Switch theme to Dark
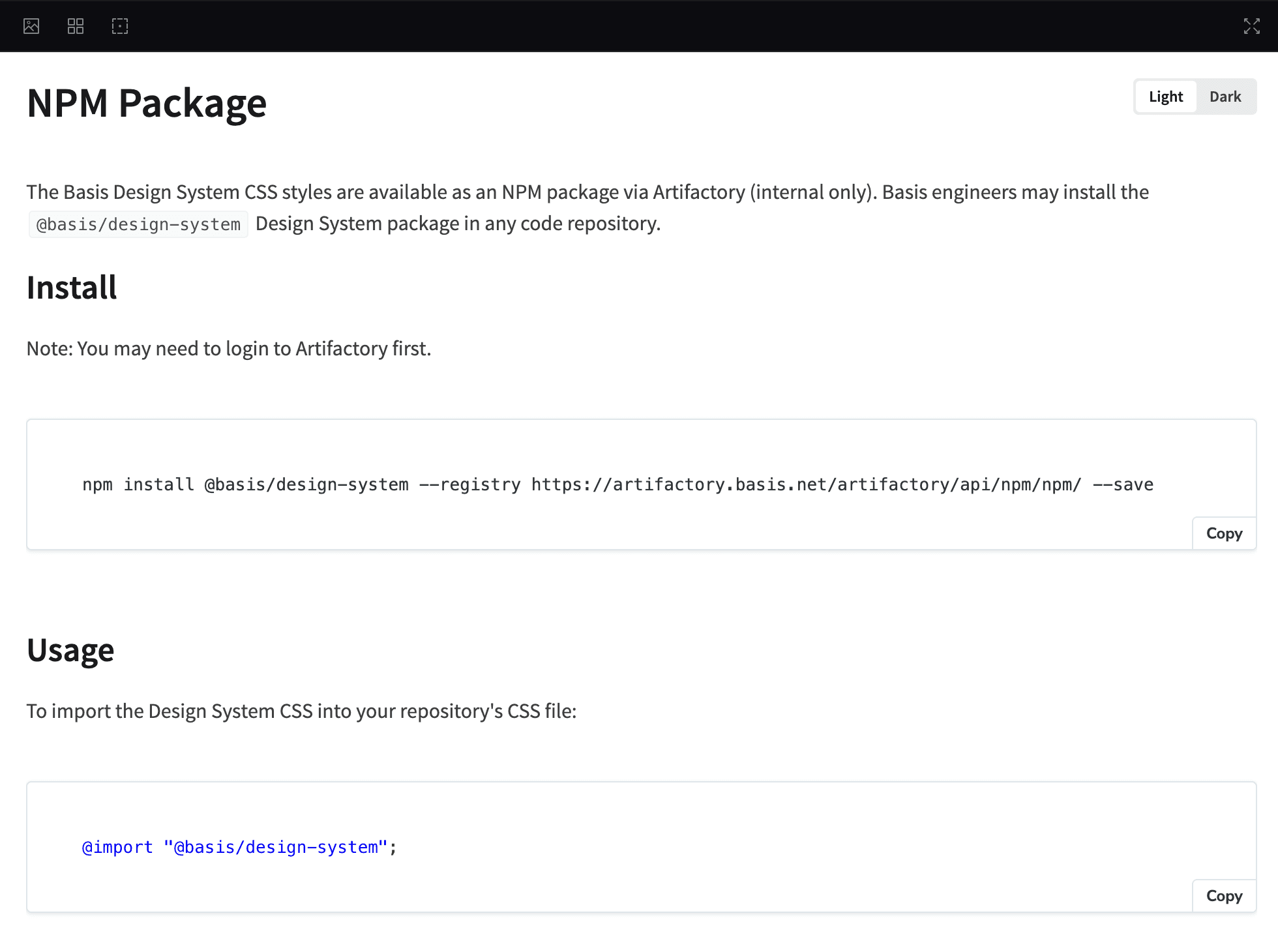The height and width of the screenshot is (952, 1278). (x=1225, y=97)
